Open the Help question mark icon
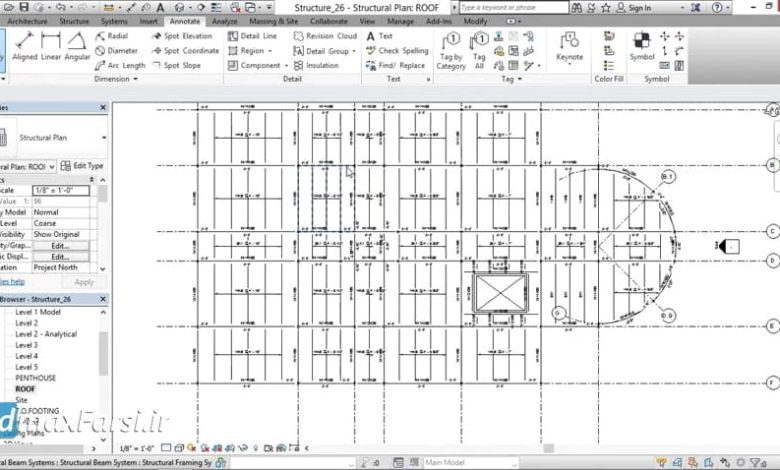 click(x=717, y=7)
